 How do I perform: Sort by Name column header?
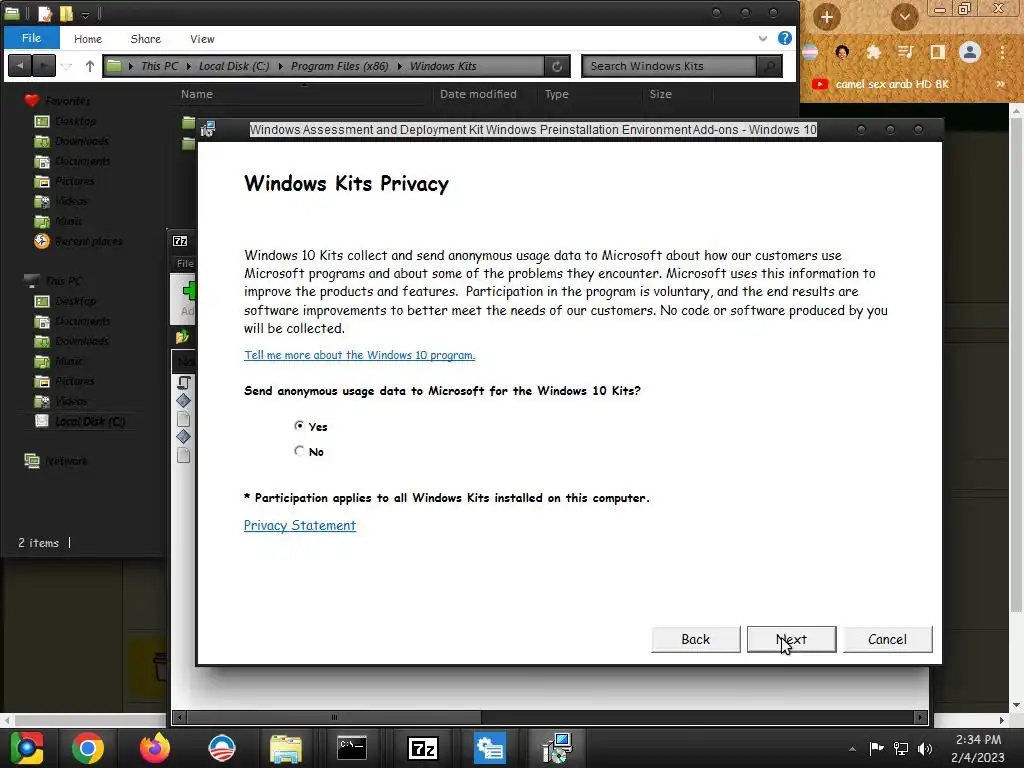point(197,94)
